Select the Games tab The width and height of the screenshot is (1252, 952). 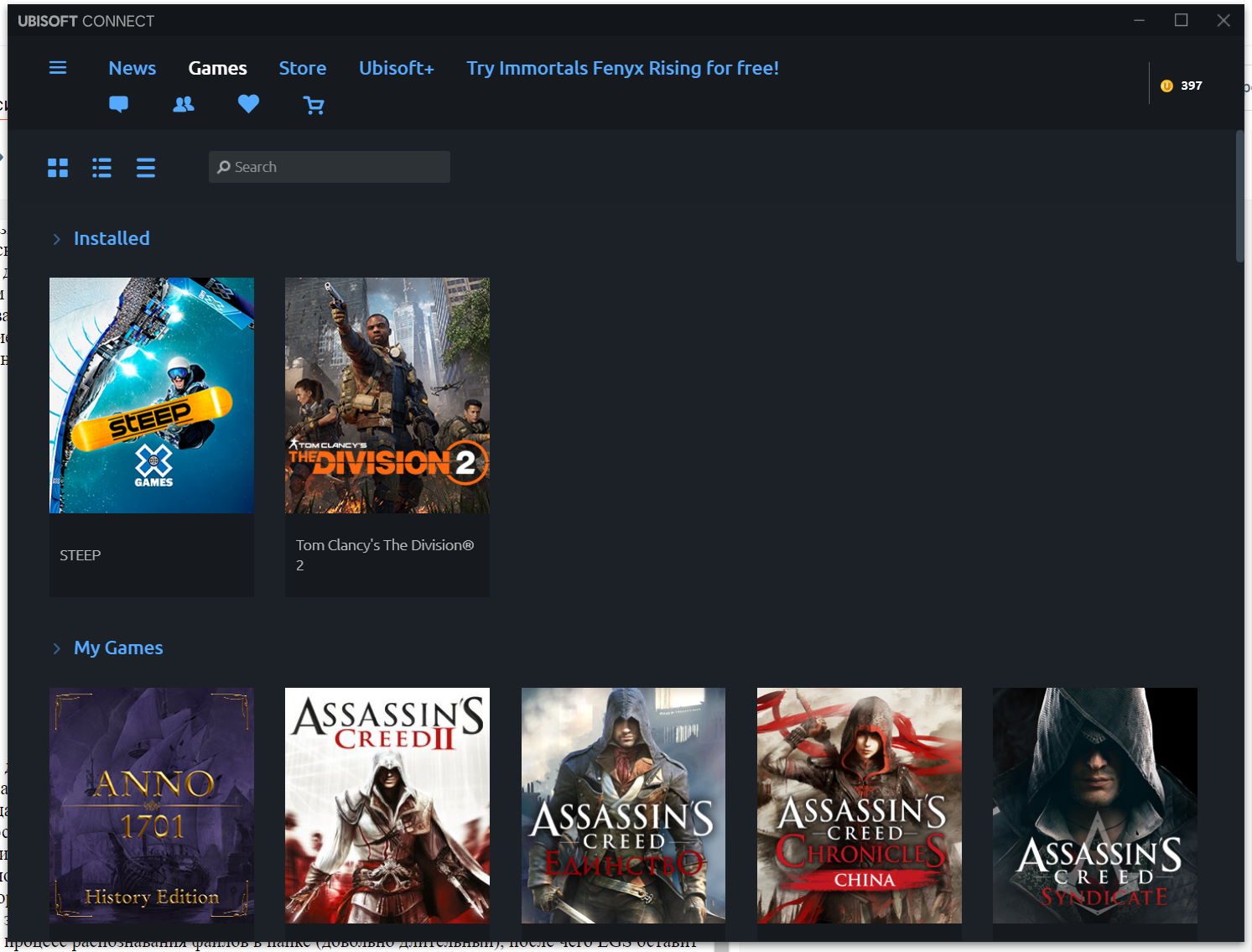click(217, 68)
